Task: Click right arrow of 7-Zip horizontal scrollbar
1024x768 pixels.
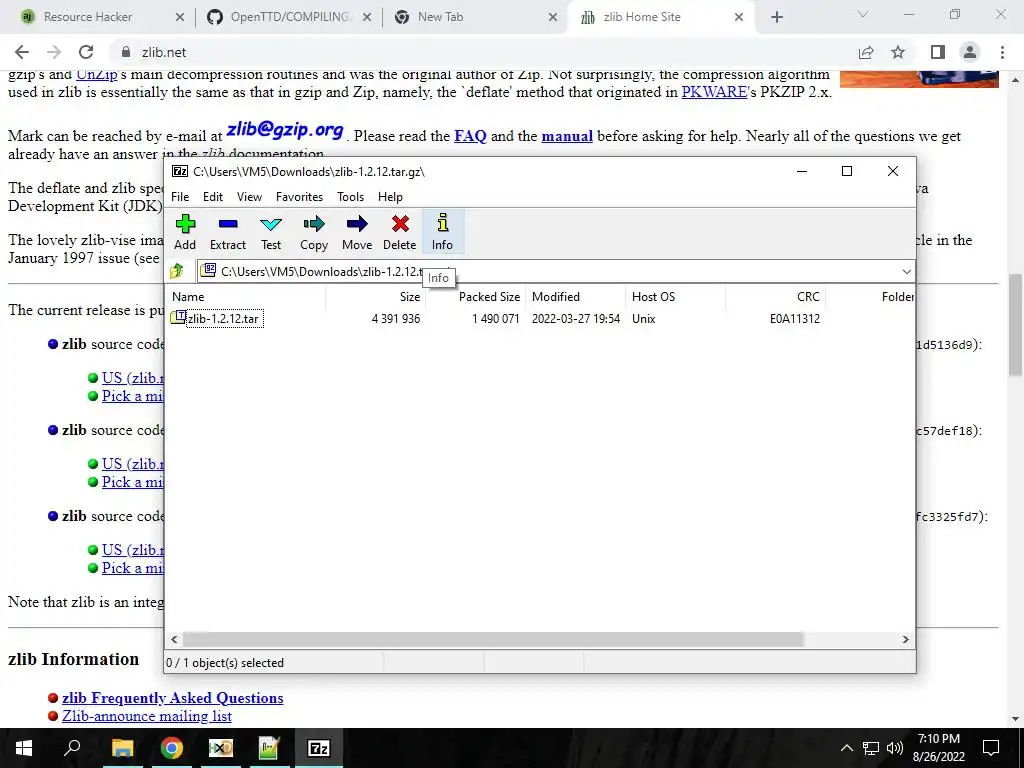Action: click(x=906, y=639)
